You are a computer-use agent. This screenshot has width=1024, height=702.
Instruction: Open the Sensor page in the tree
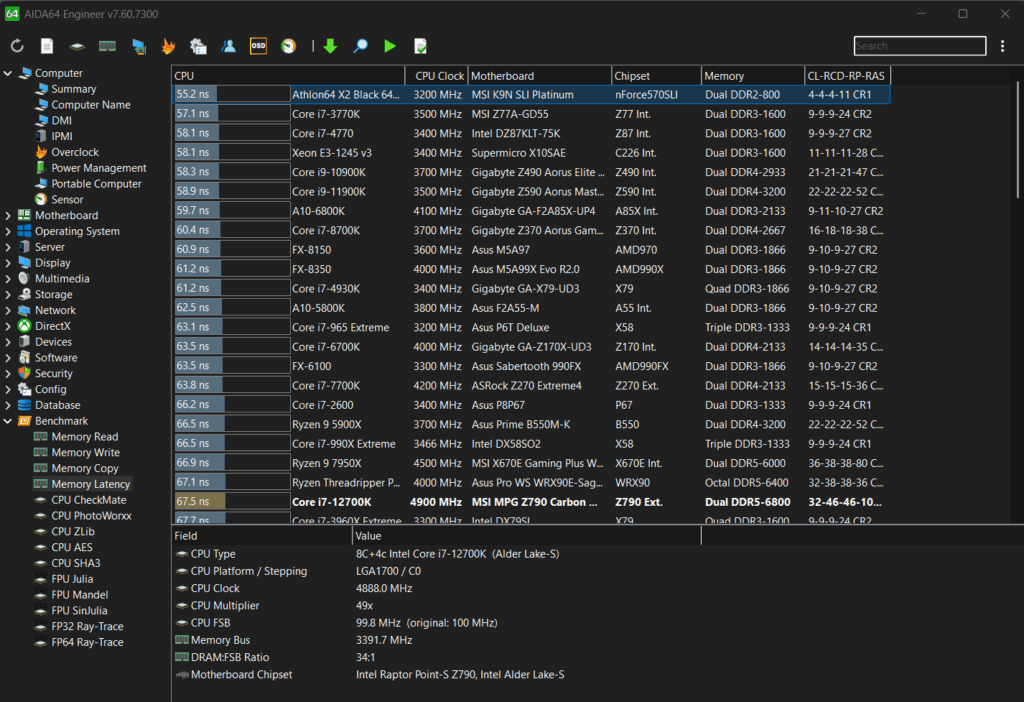pos(67,199)
